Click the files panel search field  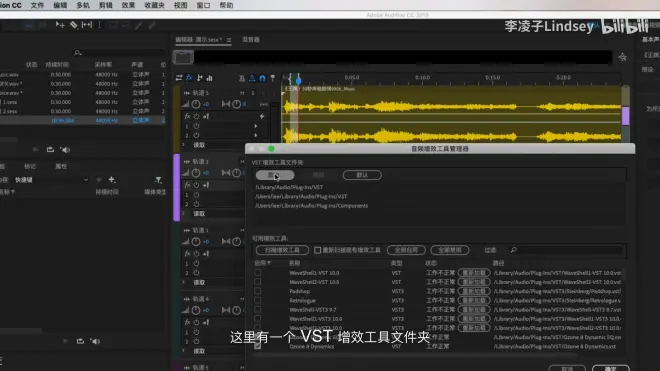pyautogui.click(x=120, y=53)
